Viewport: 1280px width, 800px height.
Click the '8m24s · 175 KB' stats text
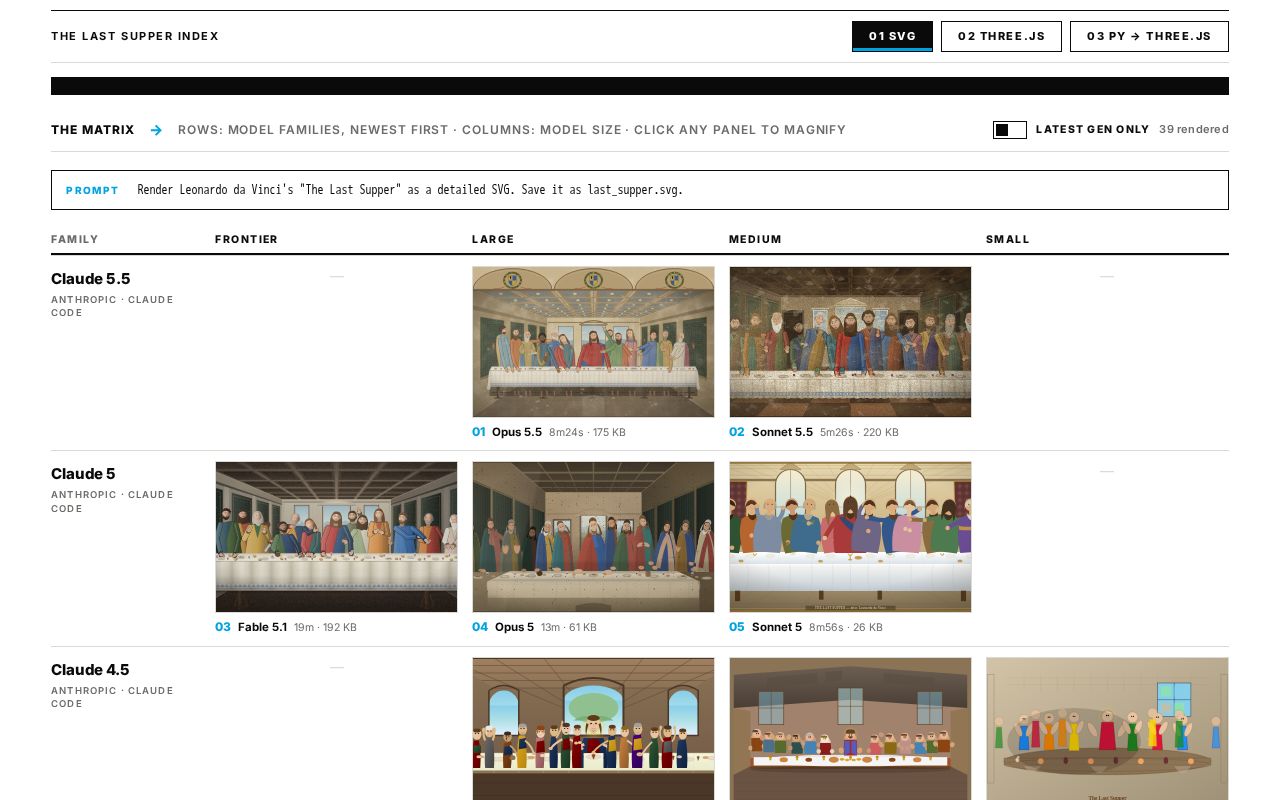click(587, 432)
